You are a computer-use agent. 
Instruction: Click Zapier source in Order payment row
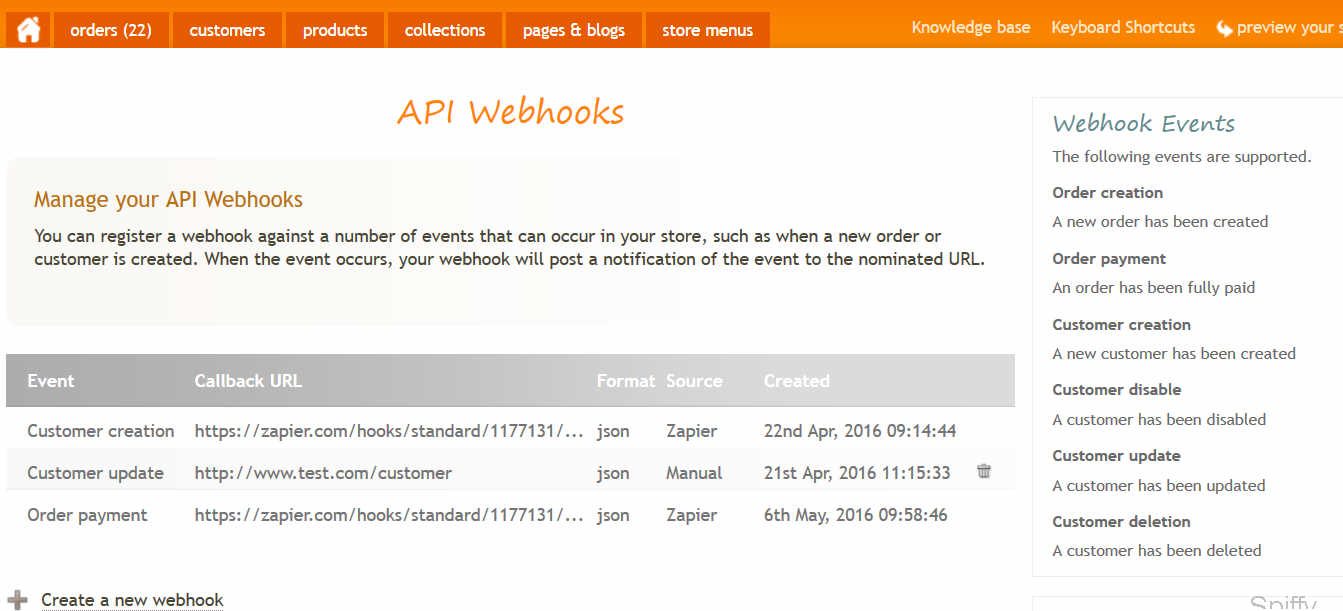[691, 515]
